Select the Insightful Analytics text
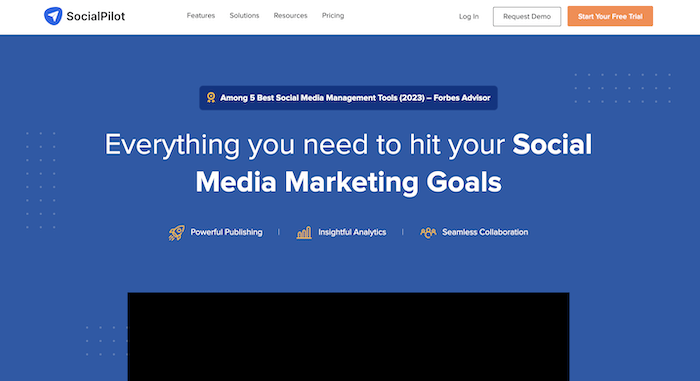 click(x=352, y=232)
